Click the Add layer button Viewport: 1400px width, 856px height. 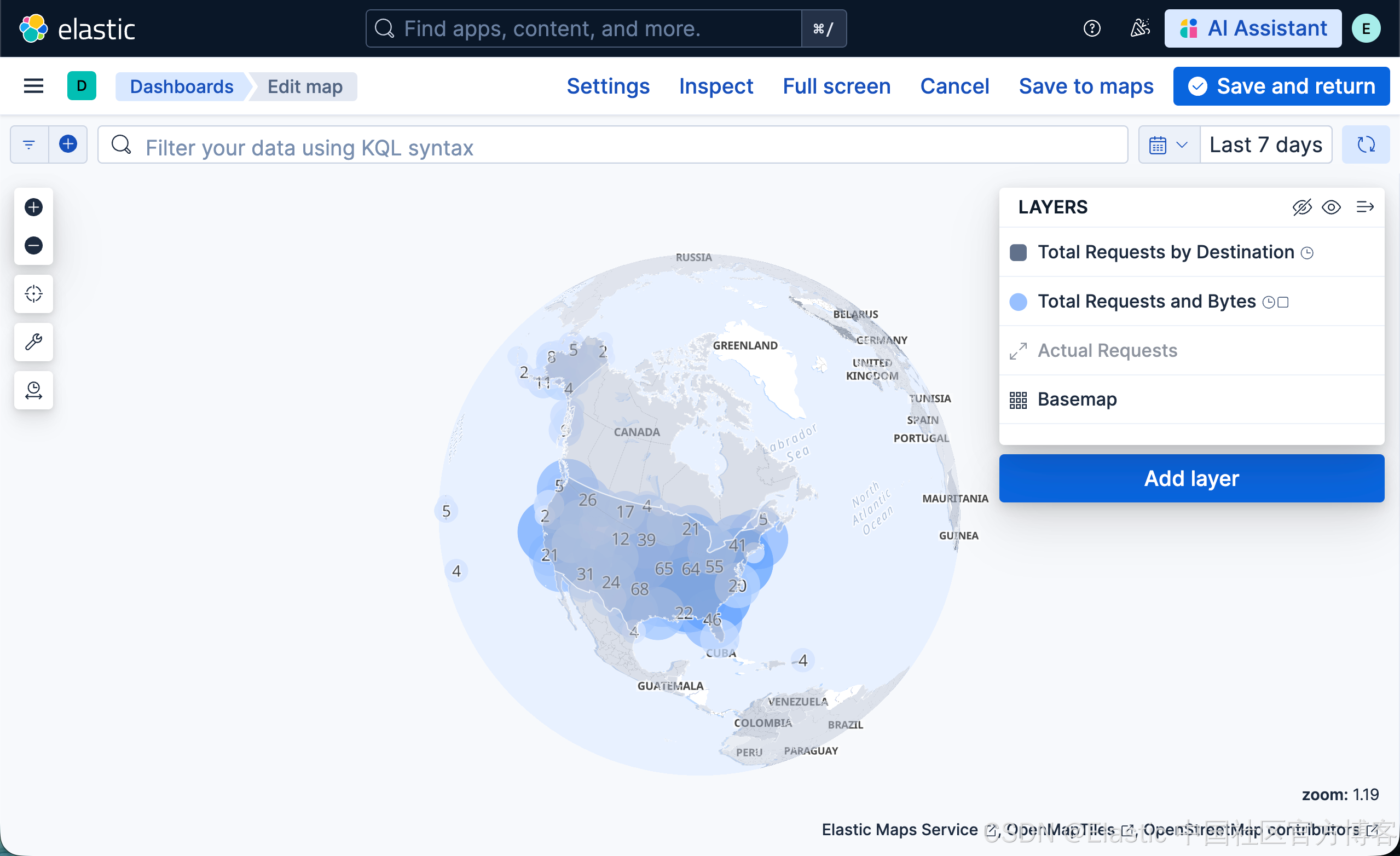pyautogui.click(x=1191, y=478)
